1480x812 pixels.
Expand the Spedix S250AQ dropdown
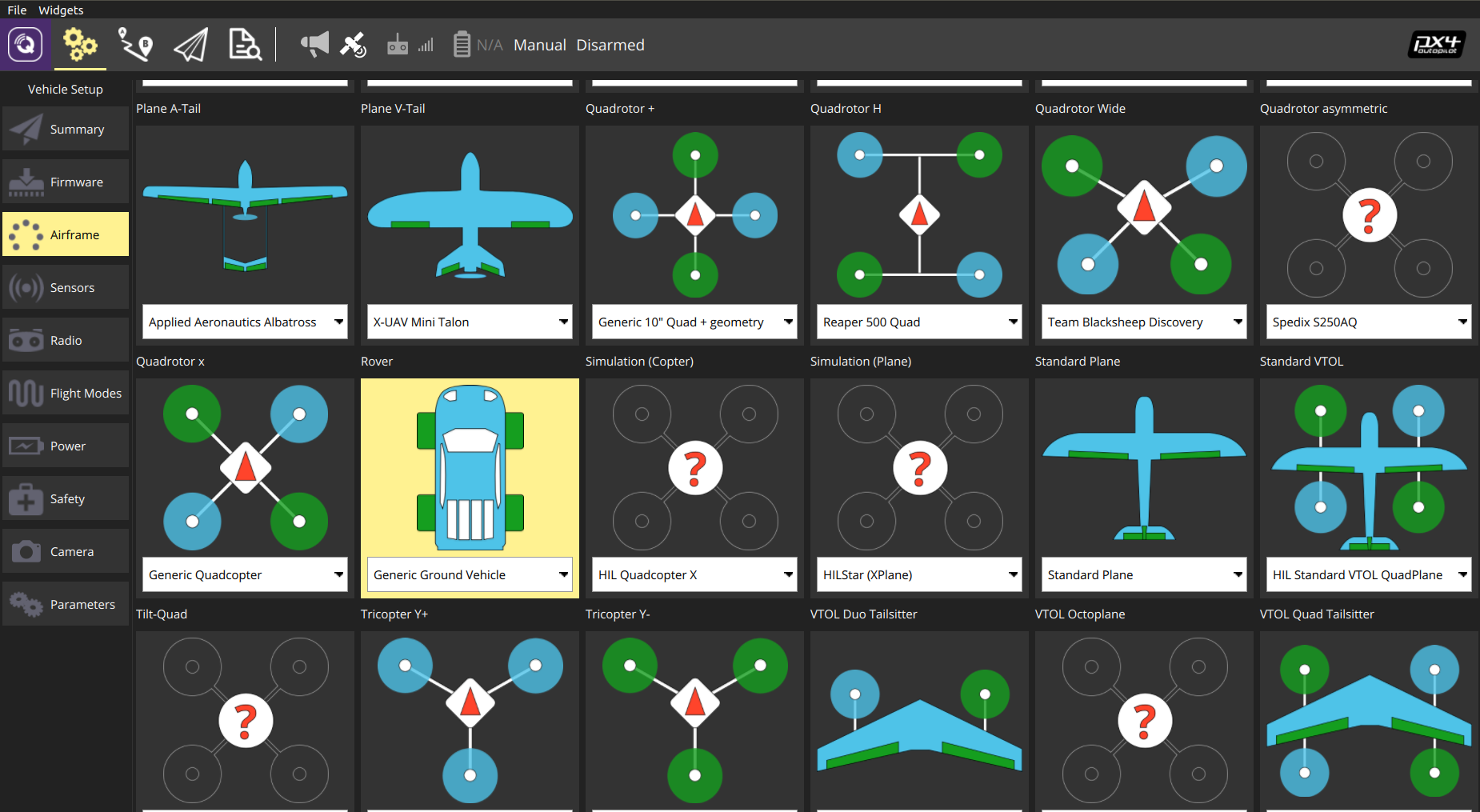(x=1369, y=322)
